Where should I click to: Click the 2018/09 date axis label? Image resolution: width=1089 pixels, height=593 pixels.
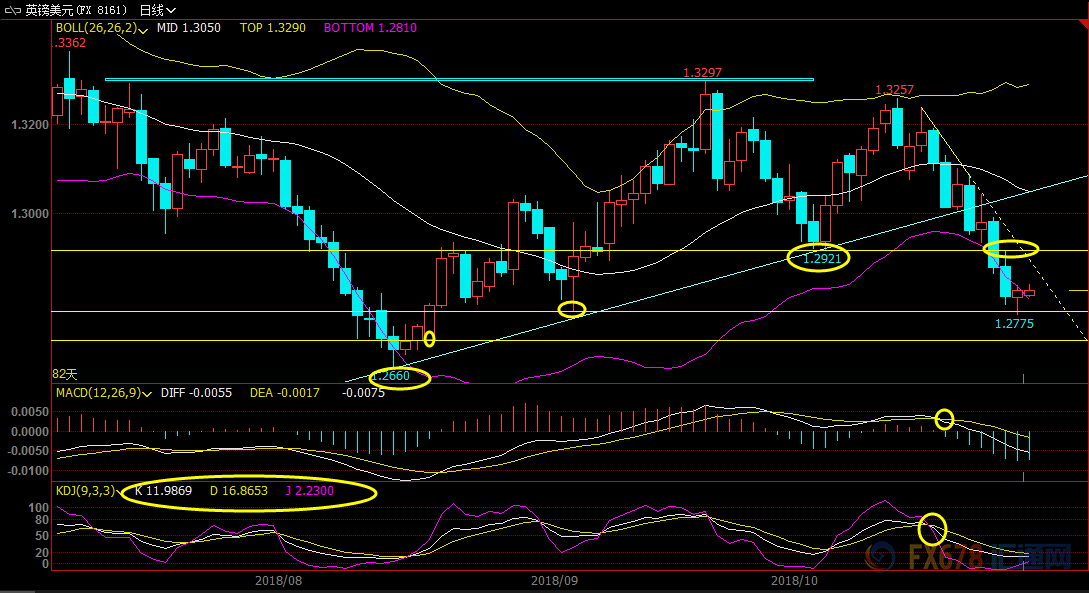(554, 581)
